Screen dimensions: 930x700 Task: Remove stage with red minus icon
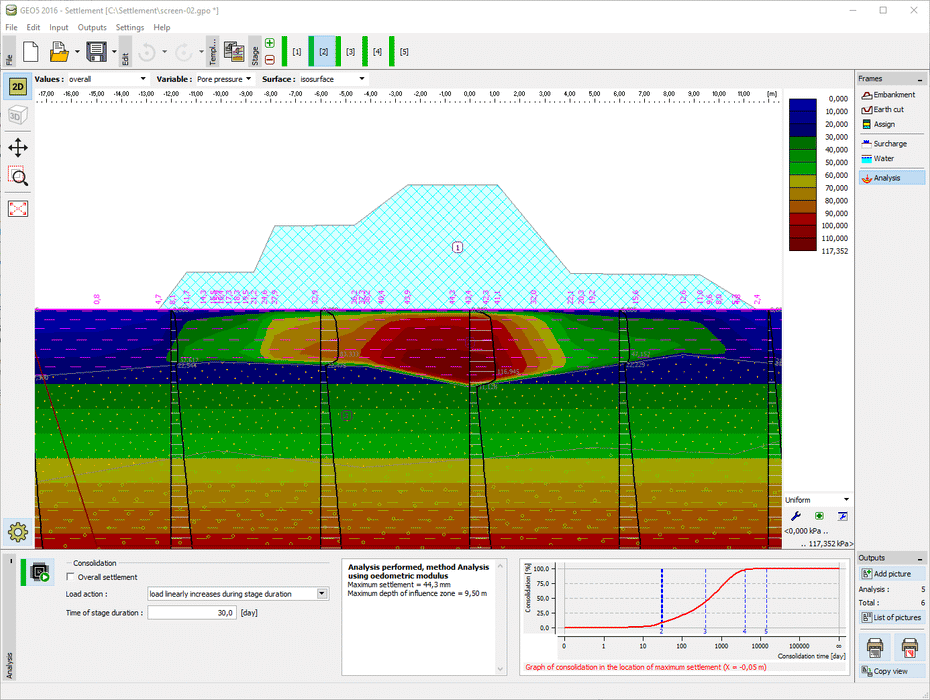click(x=270, y=59)
